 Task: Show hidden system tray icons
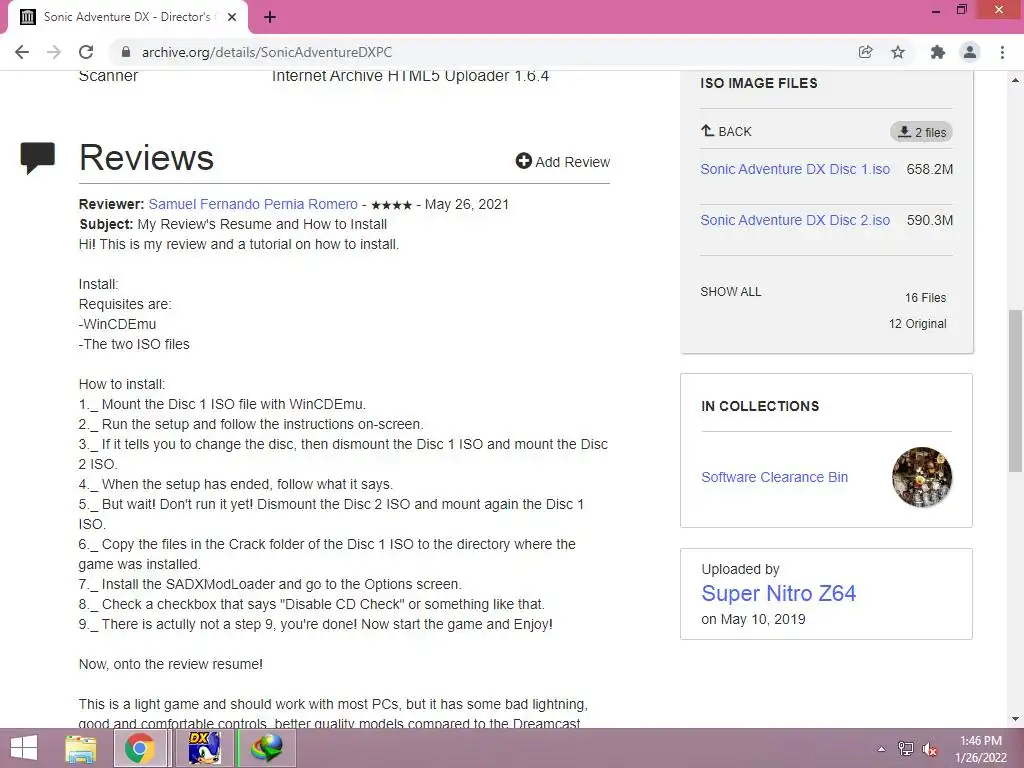[x=881, y=749]
